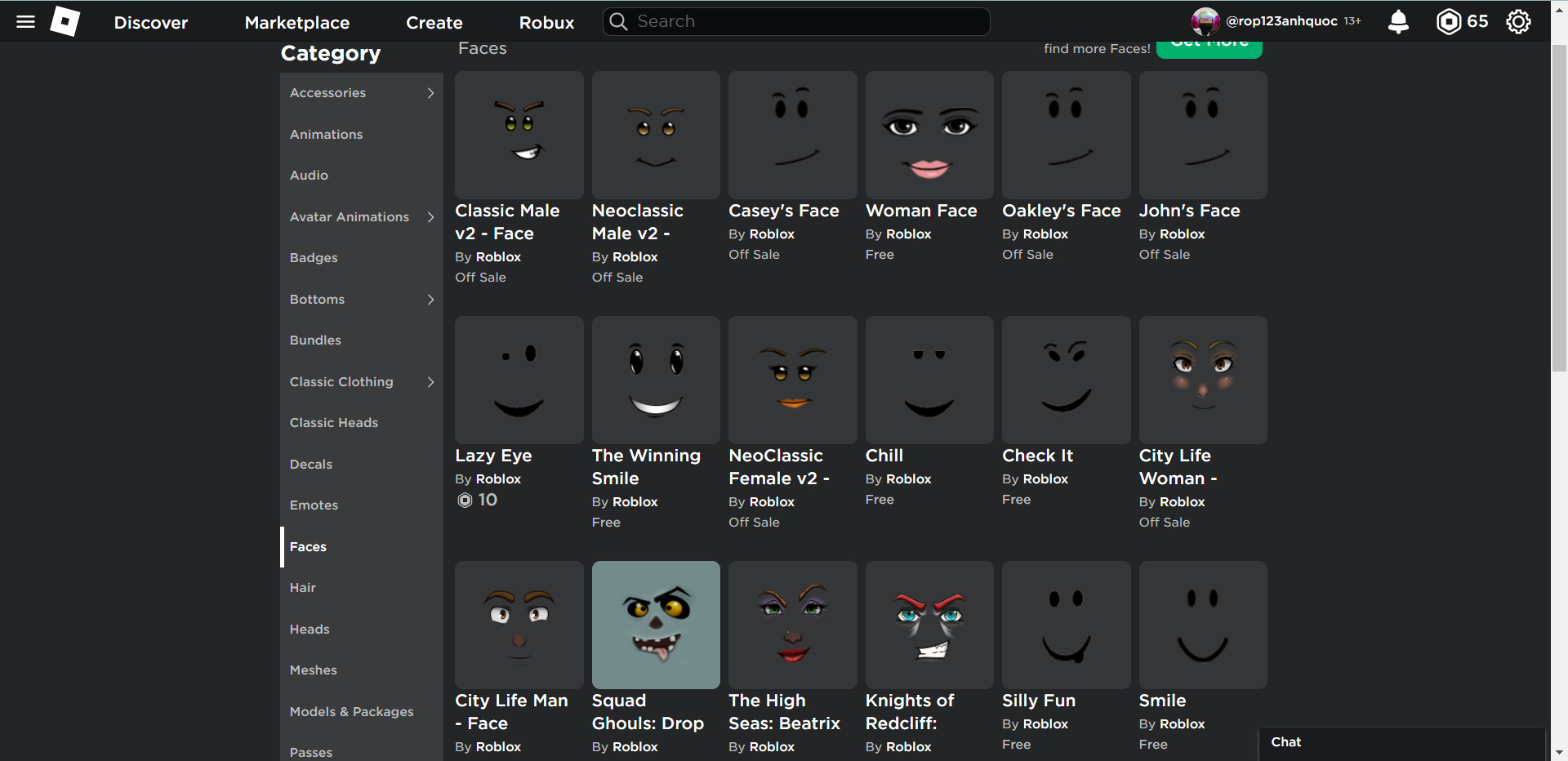The image size is (1568, 761).
Task: Open Silly Fun face thumbnail
Action: [x=1067, y=625]
